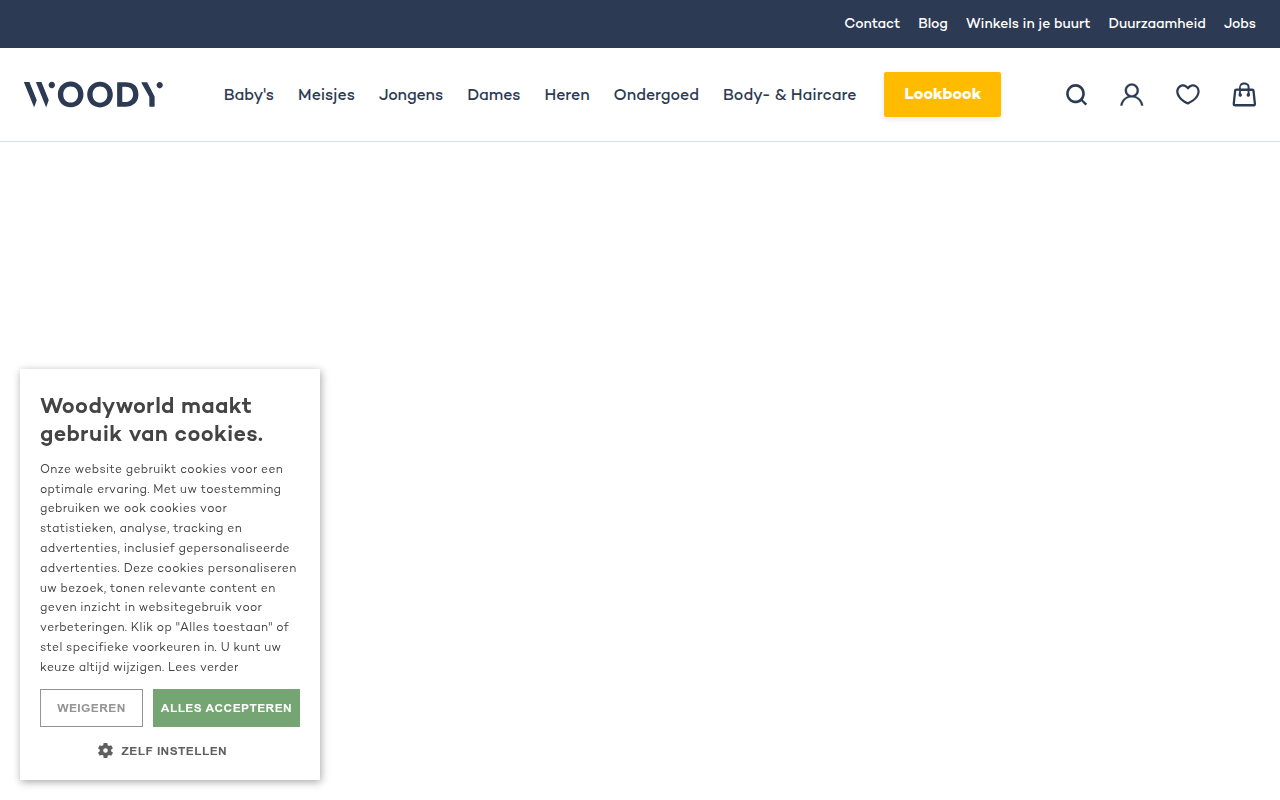Go to the Woody logo homepage
1280x800 pixels.
tap(94, 95)
